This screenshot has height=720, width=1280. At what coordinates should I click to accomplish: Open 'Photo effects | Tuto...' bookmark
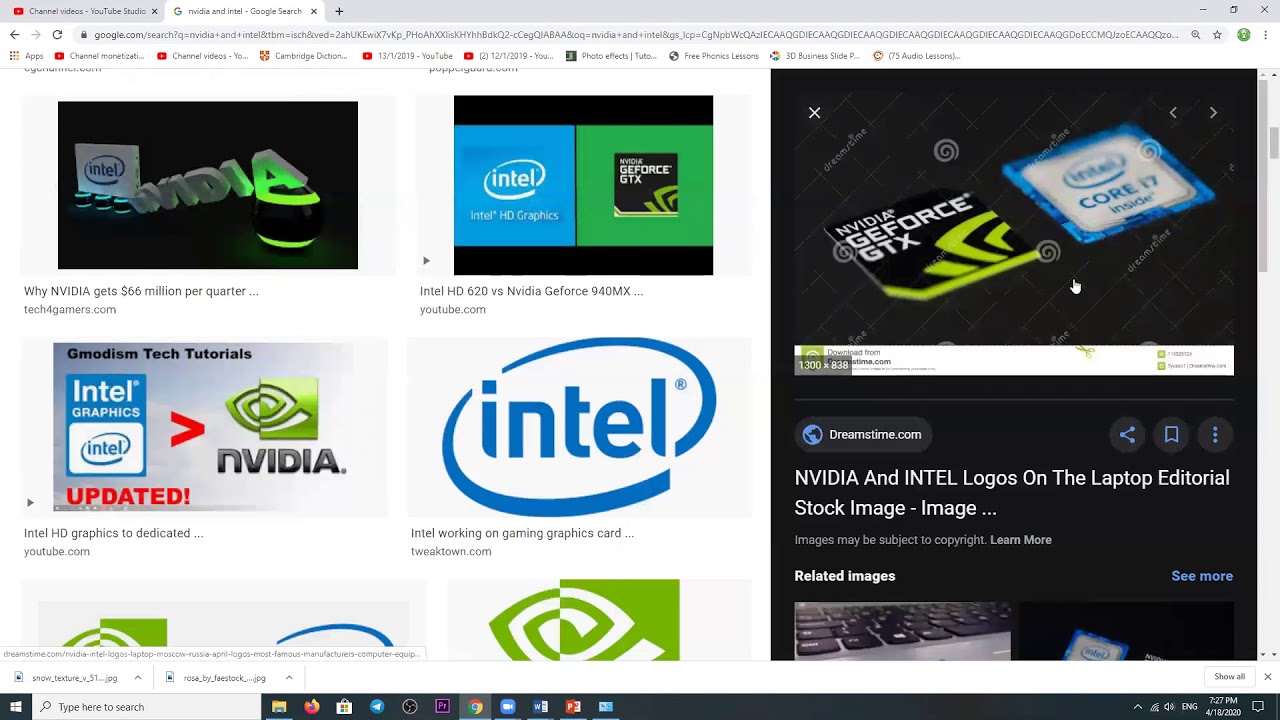611,56
